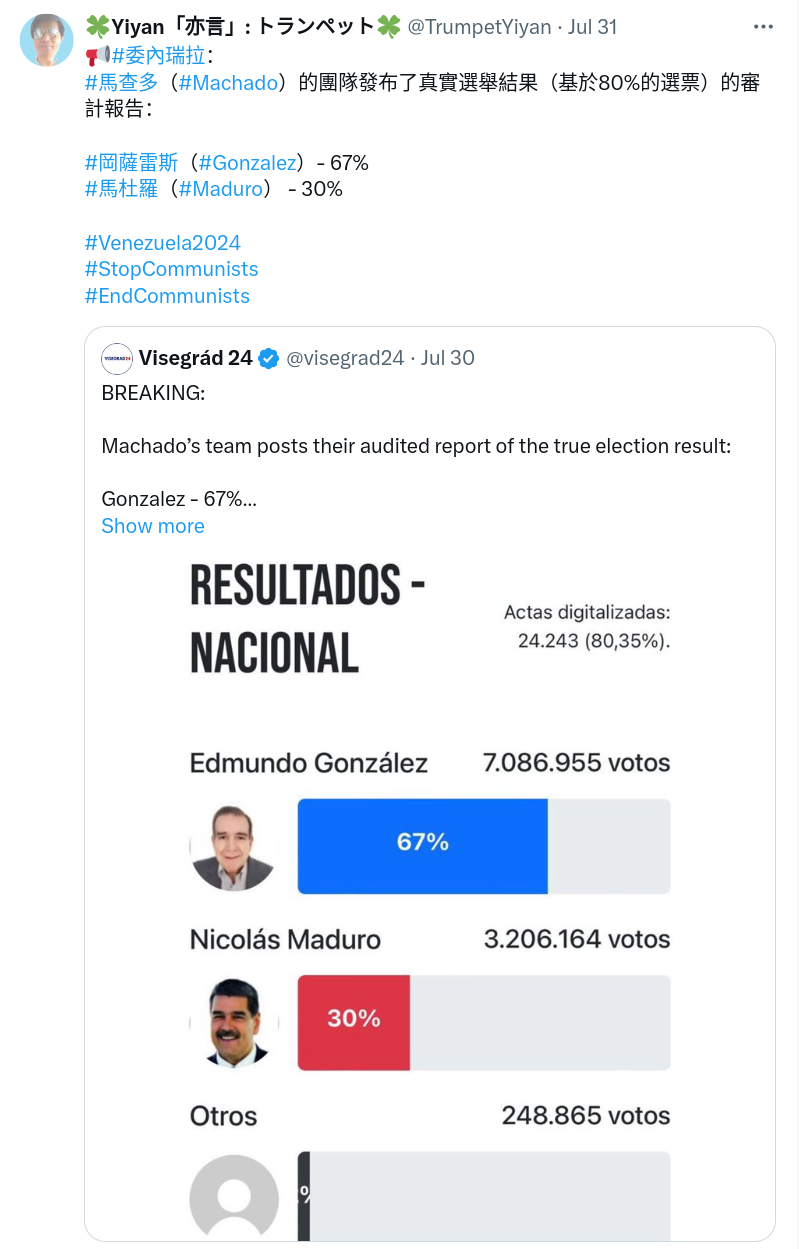Click the blue 67% result bar
The image size is (799, 1249).
tap(423, 846)
